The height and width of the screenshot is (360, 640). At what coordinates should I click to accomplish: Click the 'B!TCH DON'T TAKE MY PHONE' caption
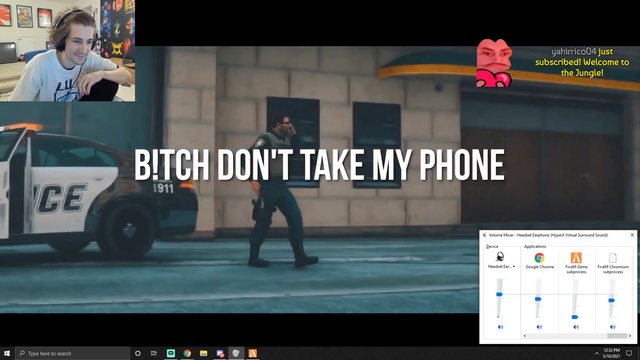(319, 164)
